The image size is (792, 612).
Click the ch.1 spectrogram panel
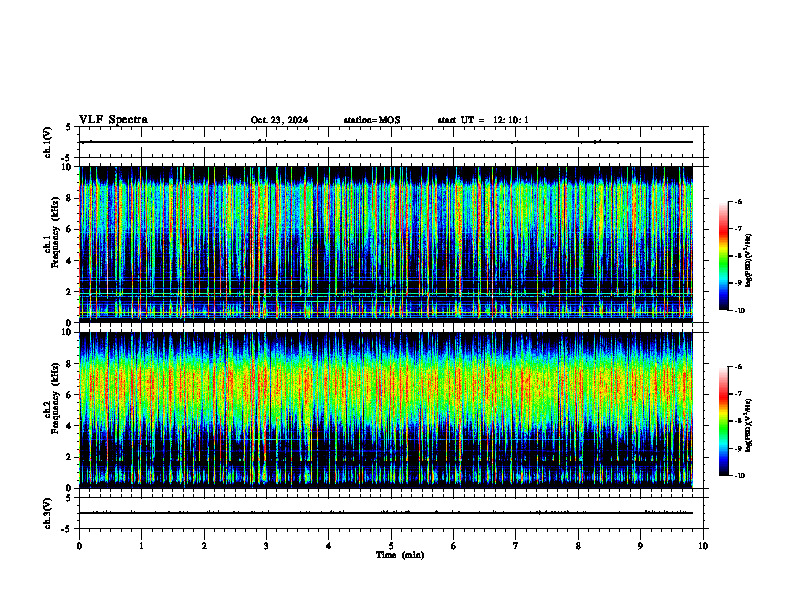point(386,244)
